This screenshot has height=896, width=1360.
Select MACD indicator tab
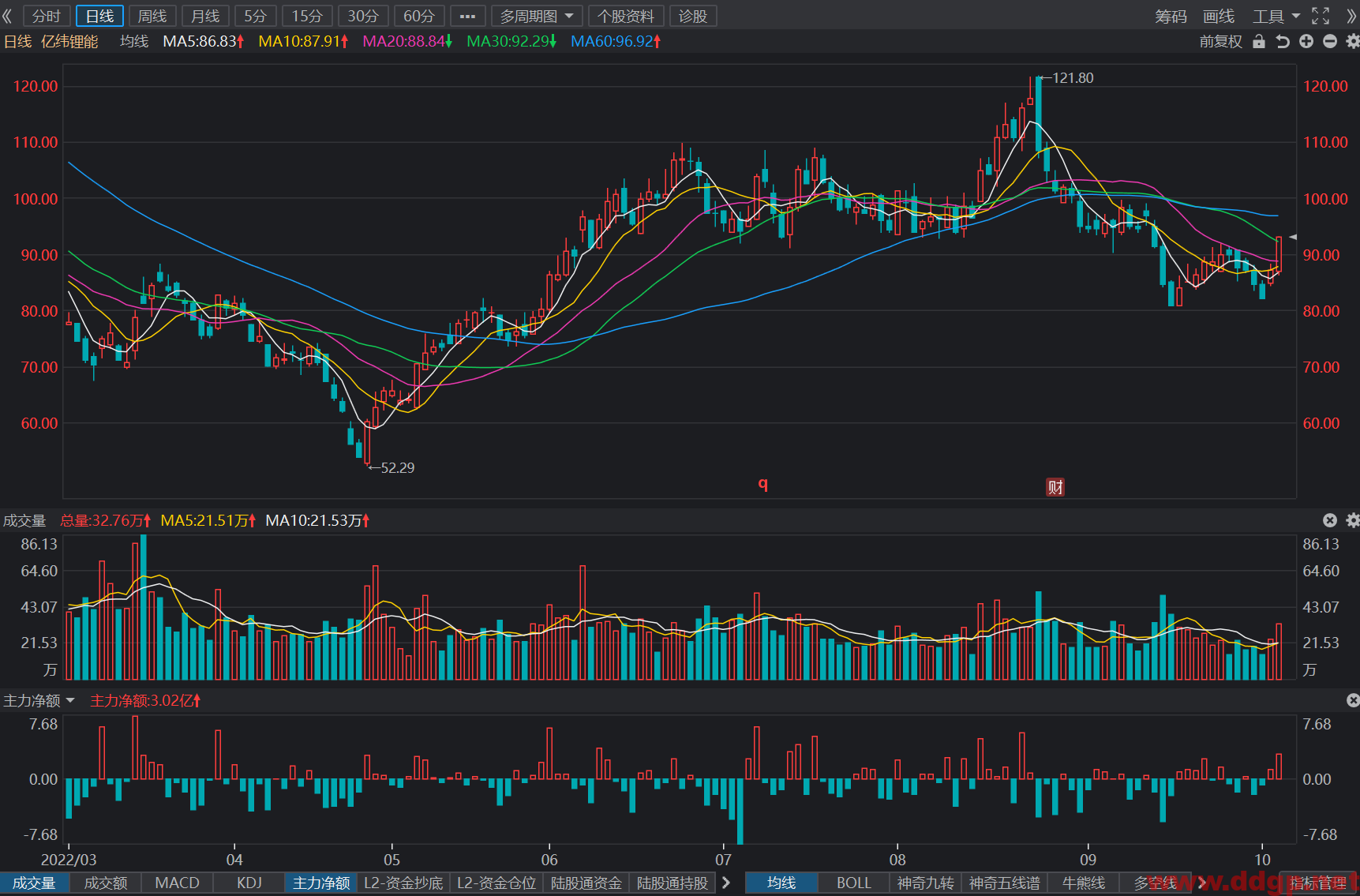[178, 883]
